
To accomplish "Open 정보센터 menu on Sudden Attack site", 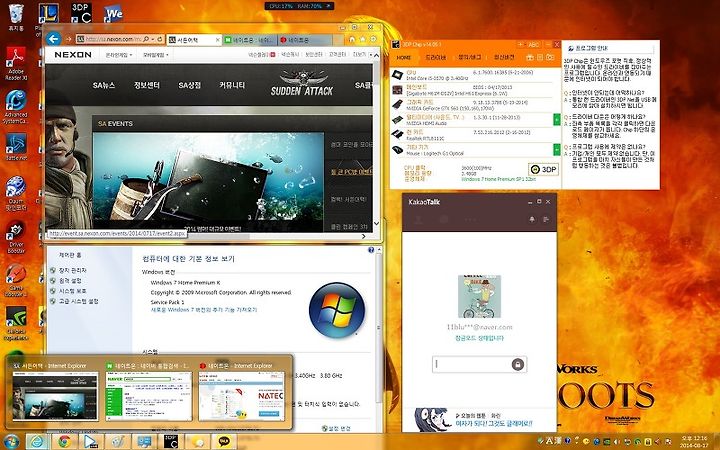I will coord(147,86).
